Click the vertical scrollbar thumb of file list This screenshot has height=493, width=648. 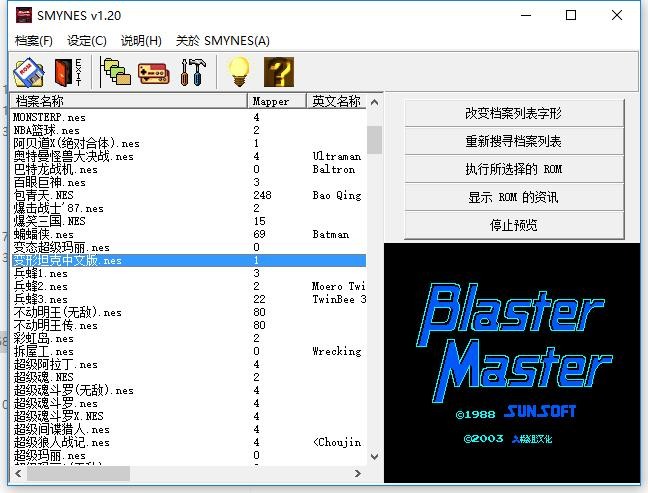tap(374, 140)
